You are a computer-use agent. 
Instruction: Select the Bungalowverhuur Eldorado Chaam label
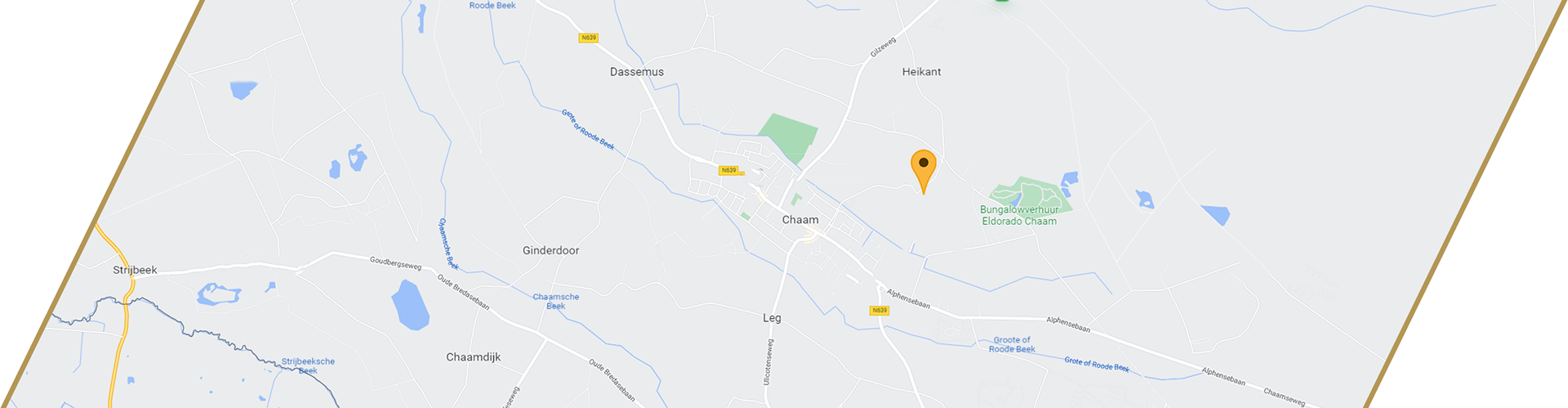1019,215
